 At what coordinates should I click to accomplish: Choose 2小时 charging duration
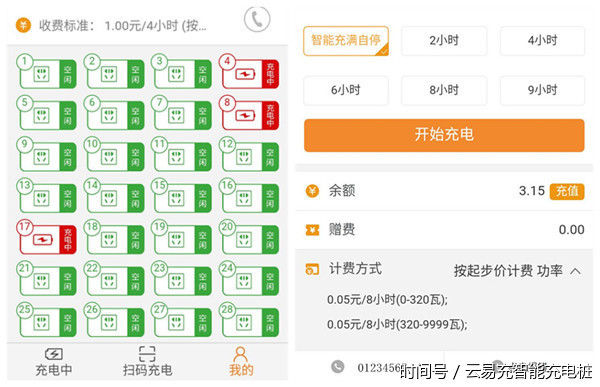point(444,41)
